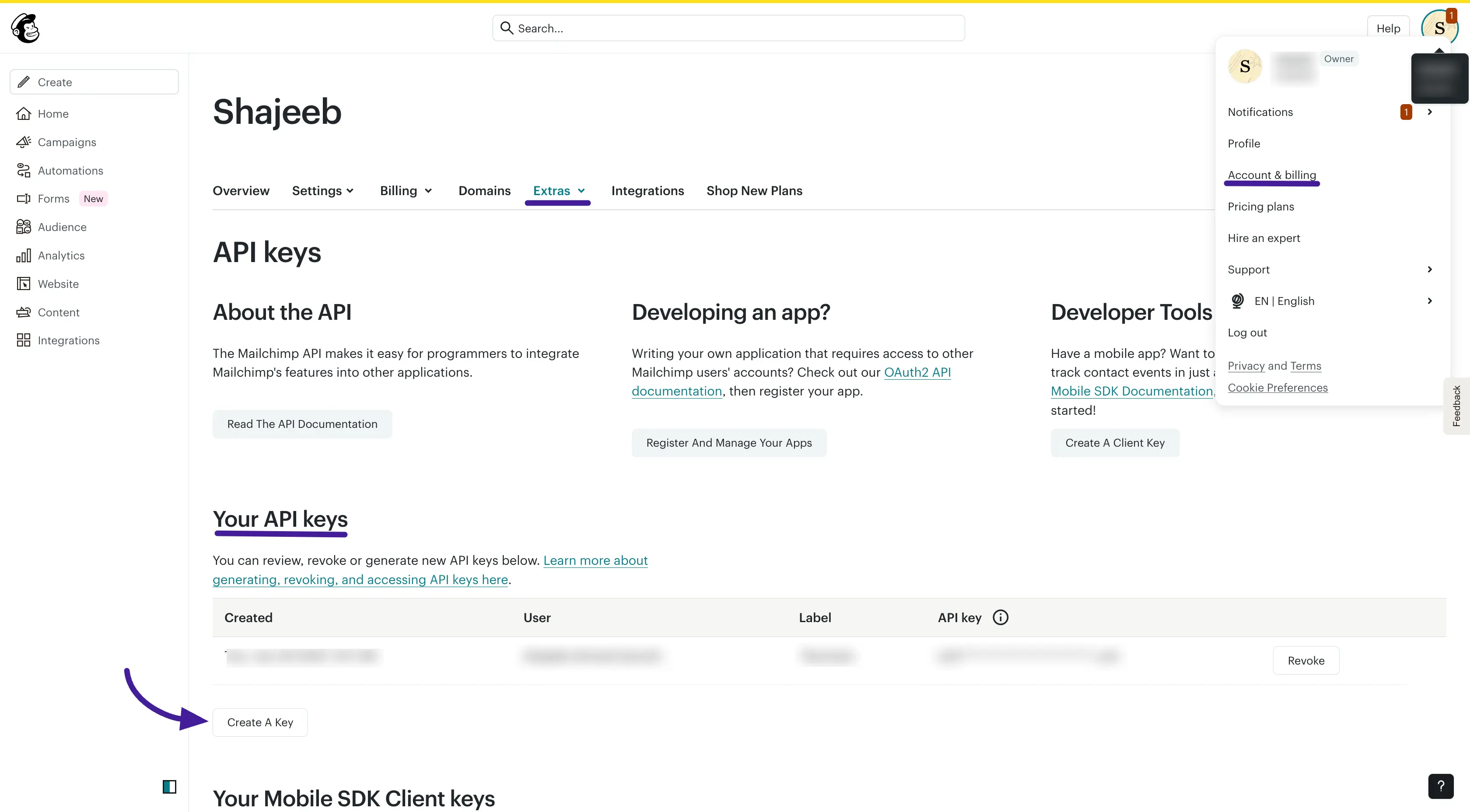Click the New badge beside Forms
The height and width of the screenshot is (812, 1470).
[x=93, y=199]
